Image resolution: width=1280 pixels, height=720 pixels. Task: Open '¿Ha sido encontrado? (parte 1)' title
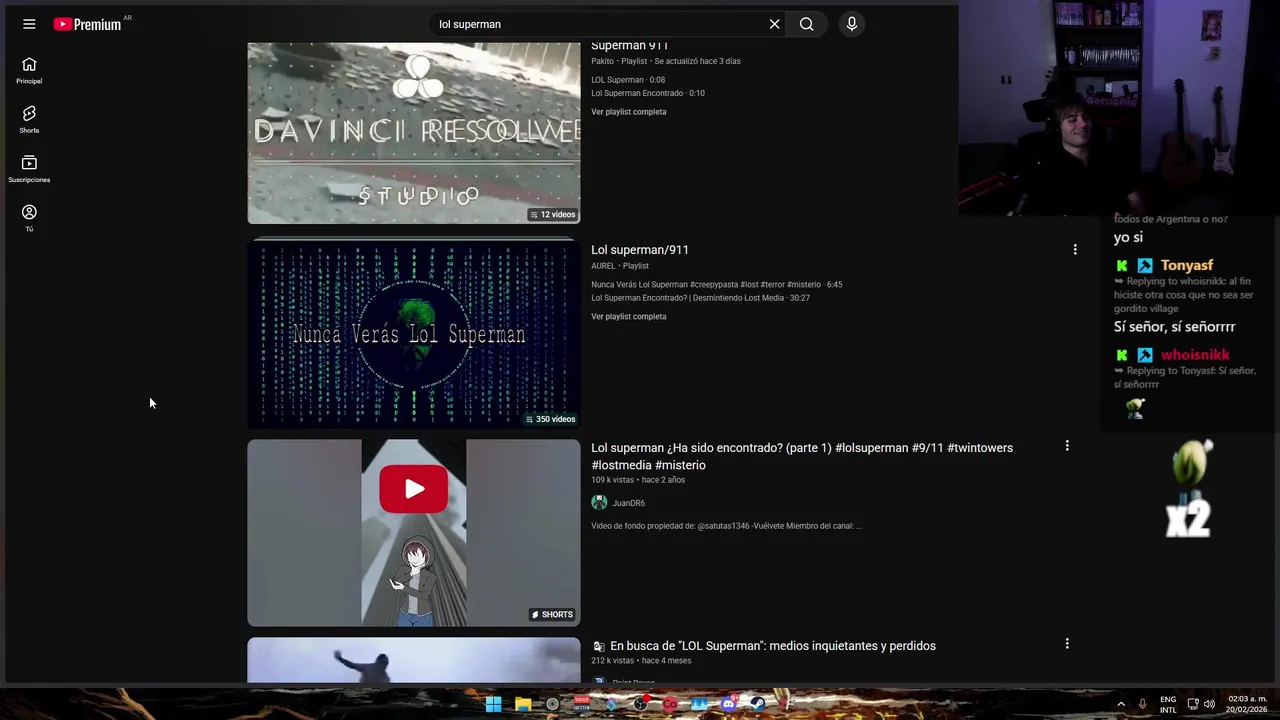(x=802, y=456)
